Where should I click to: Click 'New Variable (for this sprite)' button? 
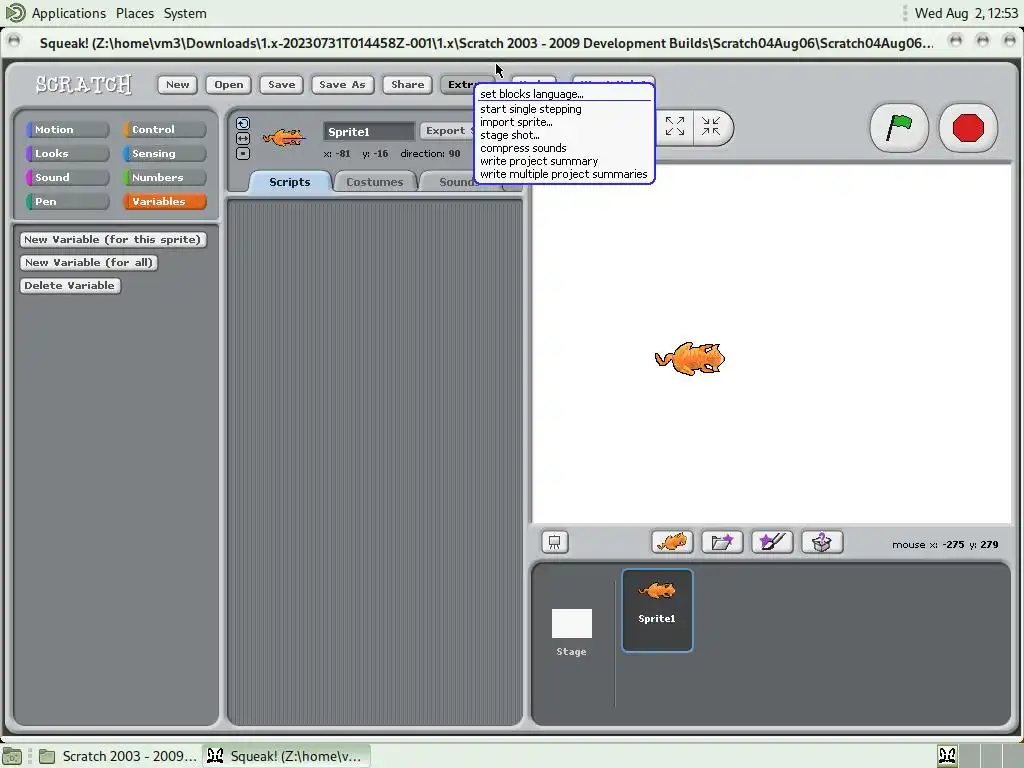[x=114, y=240]
